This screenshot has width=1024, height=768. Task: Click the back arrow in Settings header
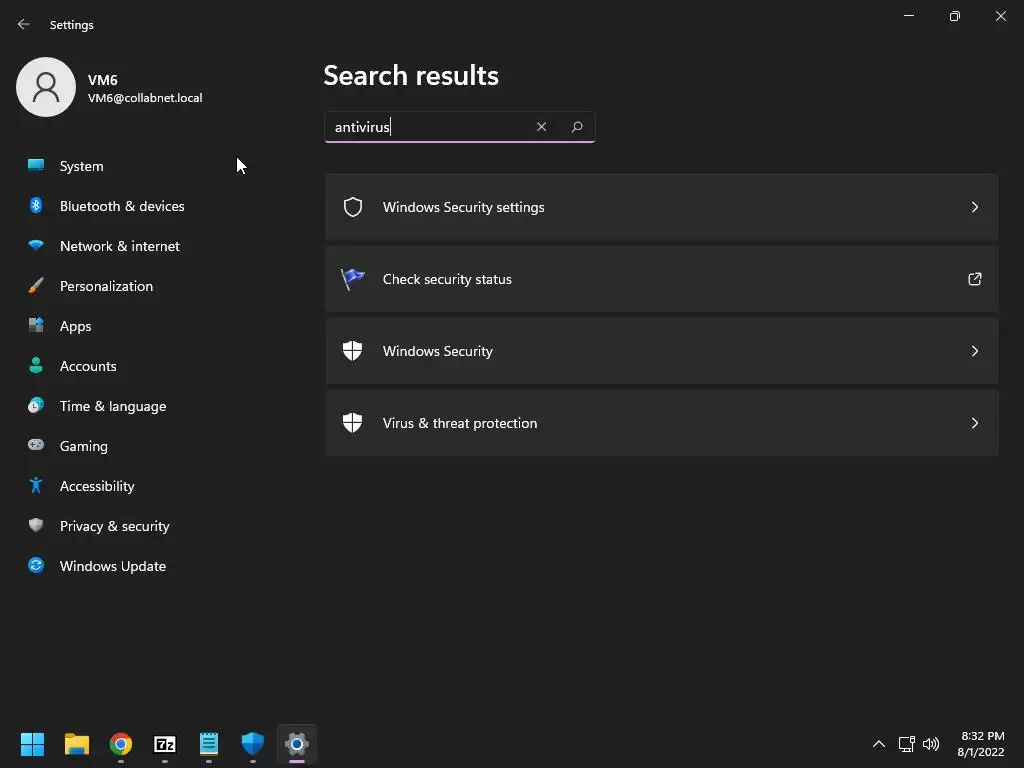tap(24, 24)
